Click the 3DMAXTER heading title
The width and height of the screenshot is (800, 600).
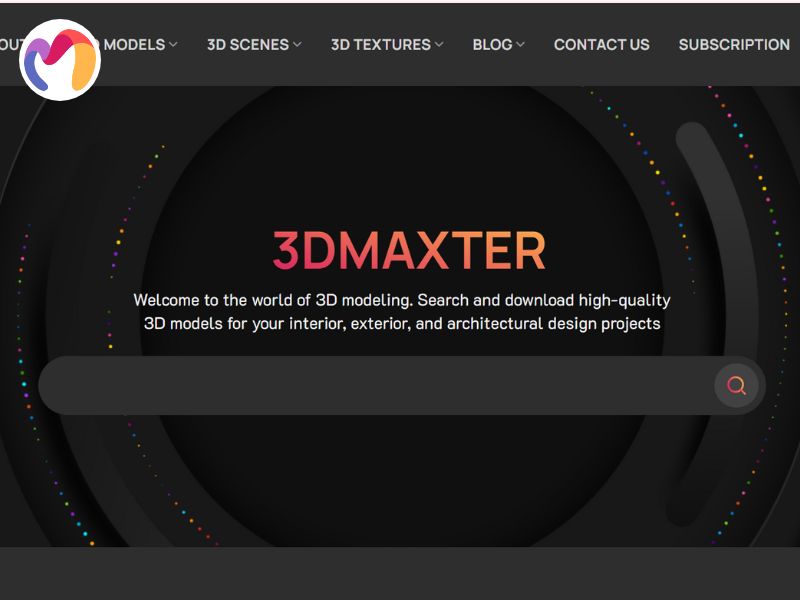tap(407, 248)
